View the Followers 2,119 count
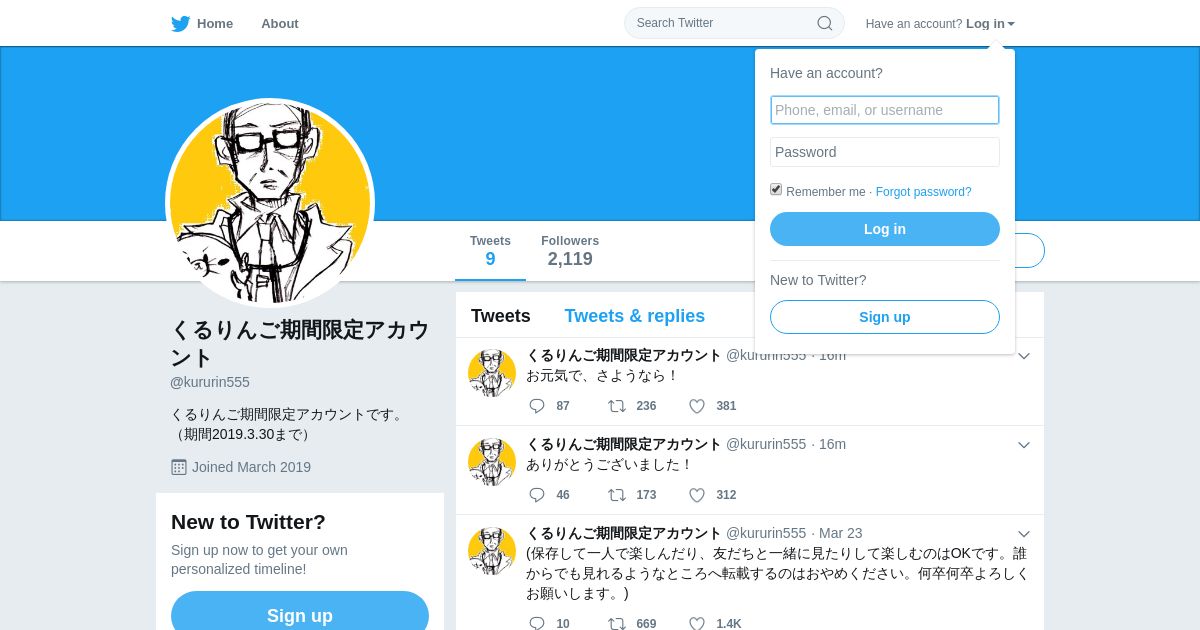The image size is (1200, 630). (x=570, y=251)
